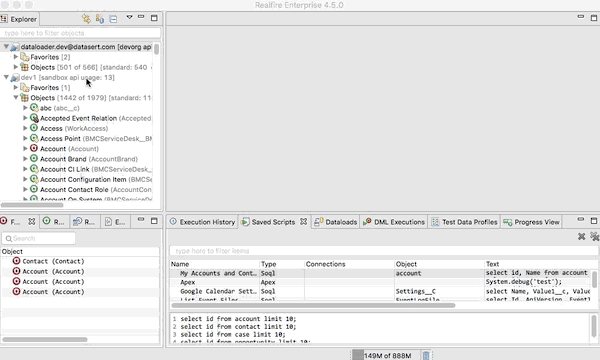Expand Favorites [1] under dev1
Image resolution: width=600 pixels, height=360 pixels.
tap(16, 87)
